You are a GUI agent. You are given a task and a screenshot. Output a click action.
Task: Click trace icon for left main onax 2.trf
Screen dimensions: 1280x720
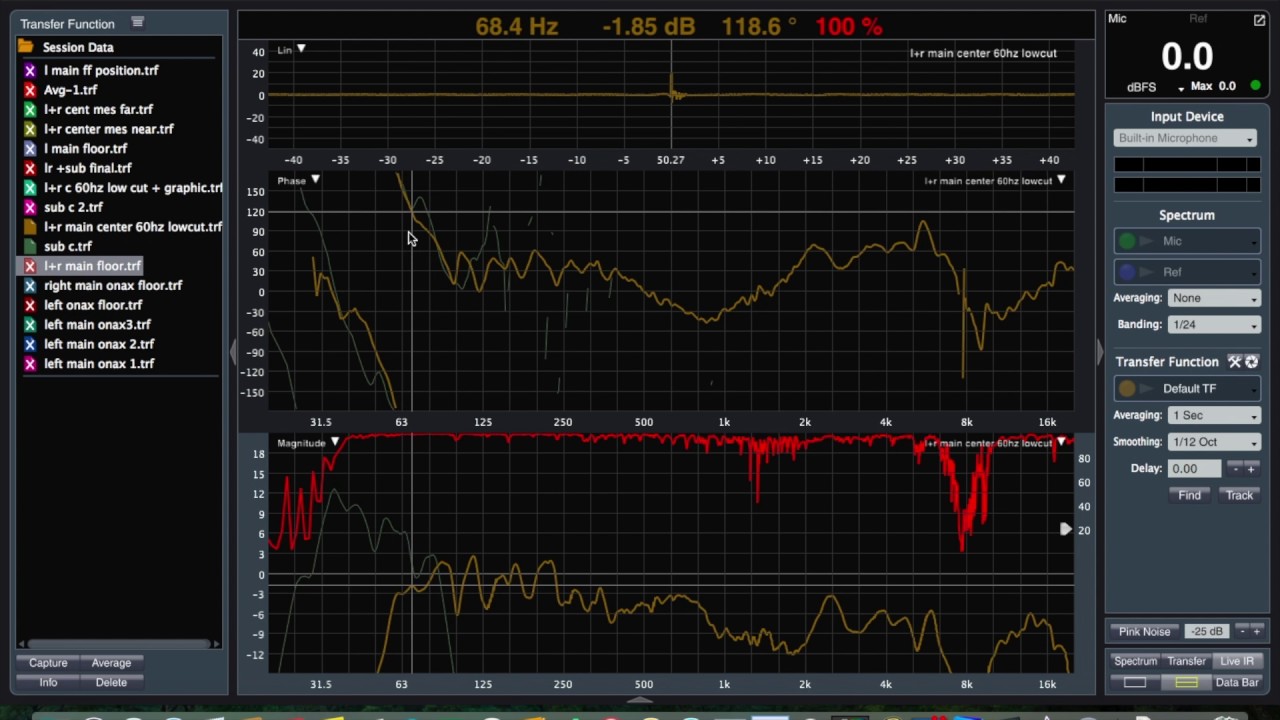pos(30,344)
